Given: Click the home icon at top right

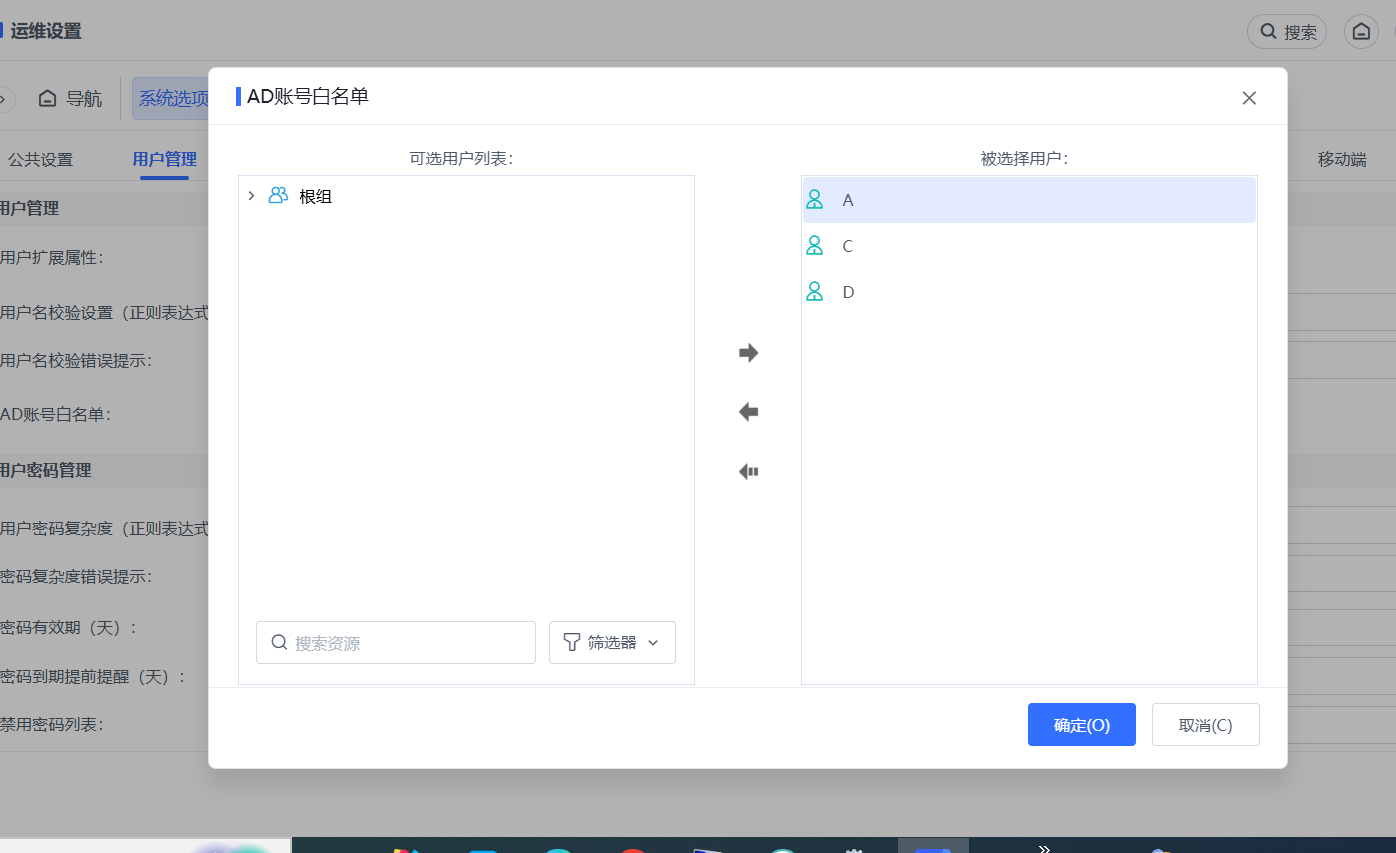Looking at the screenshot, I should 1361,31.
